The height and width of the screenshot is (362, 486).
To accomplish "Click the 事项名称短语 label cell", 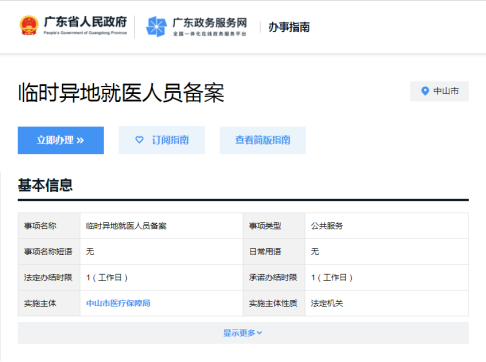I will tap(49, 251).
